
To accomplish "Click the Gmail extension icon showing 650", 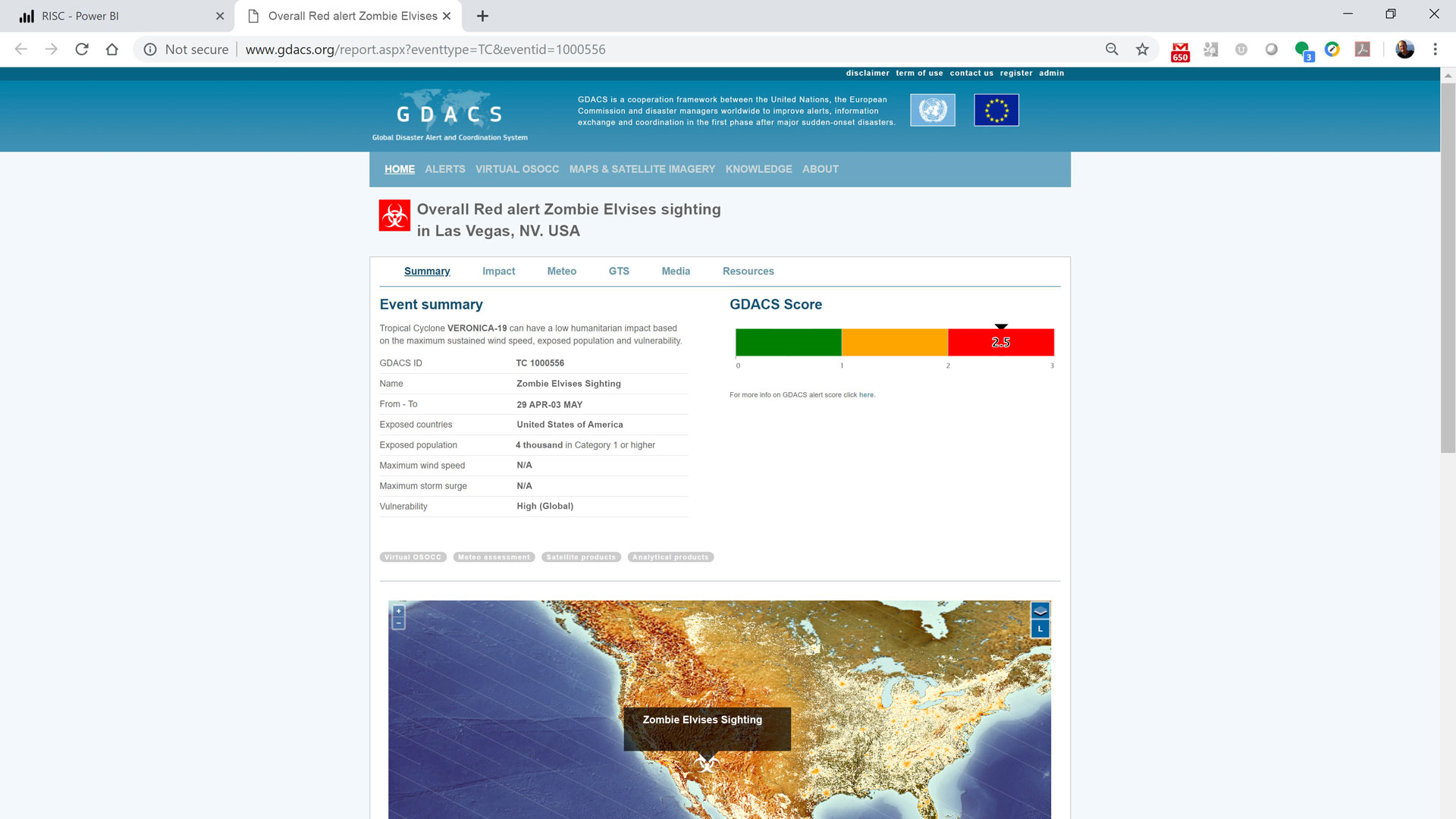I will [1180, 51].
